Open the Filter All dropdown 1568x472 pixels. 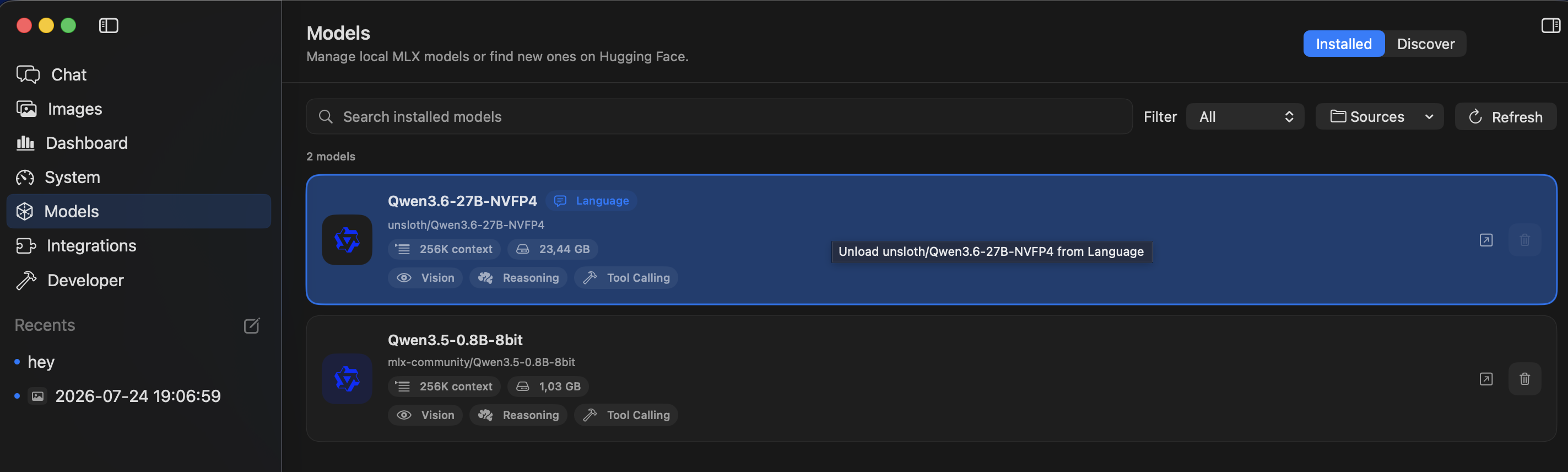click(x=1245, y=116)
